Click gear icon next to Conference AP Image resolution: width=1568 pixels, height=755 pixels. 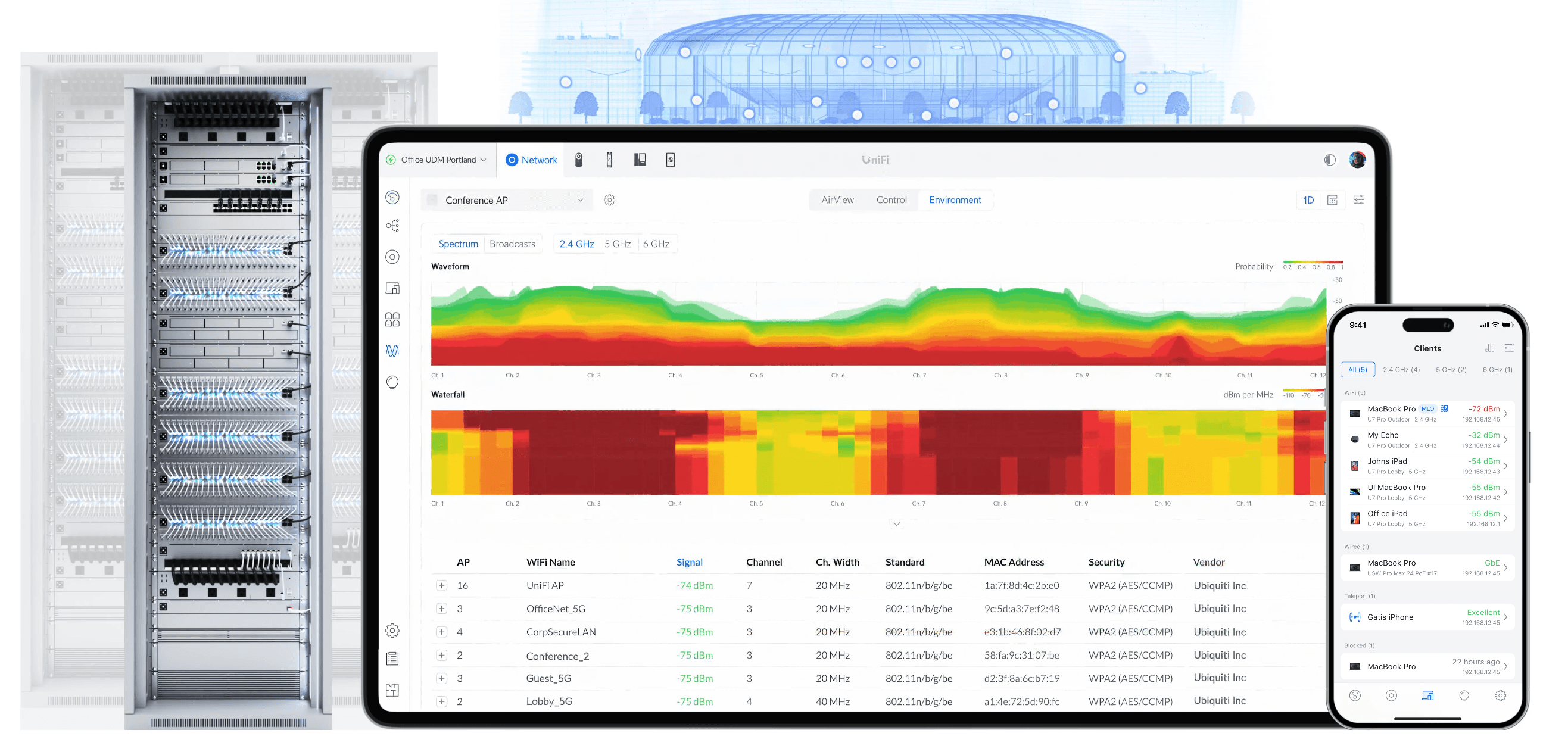[x=609, y=200]
